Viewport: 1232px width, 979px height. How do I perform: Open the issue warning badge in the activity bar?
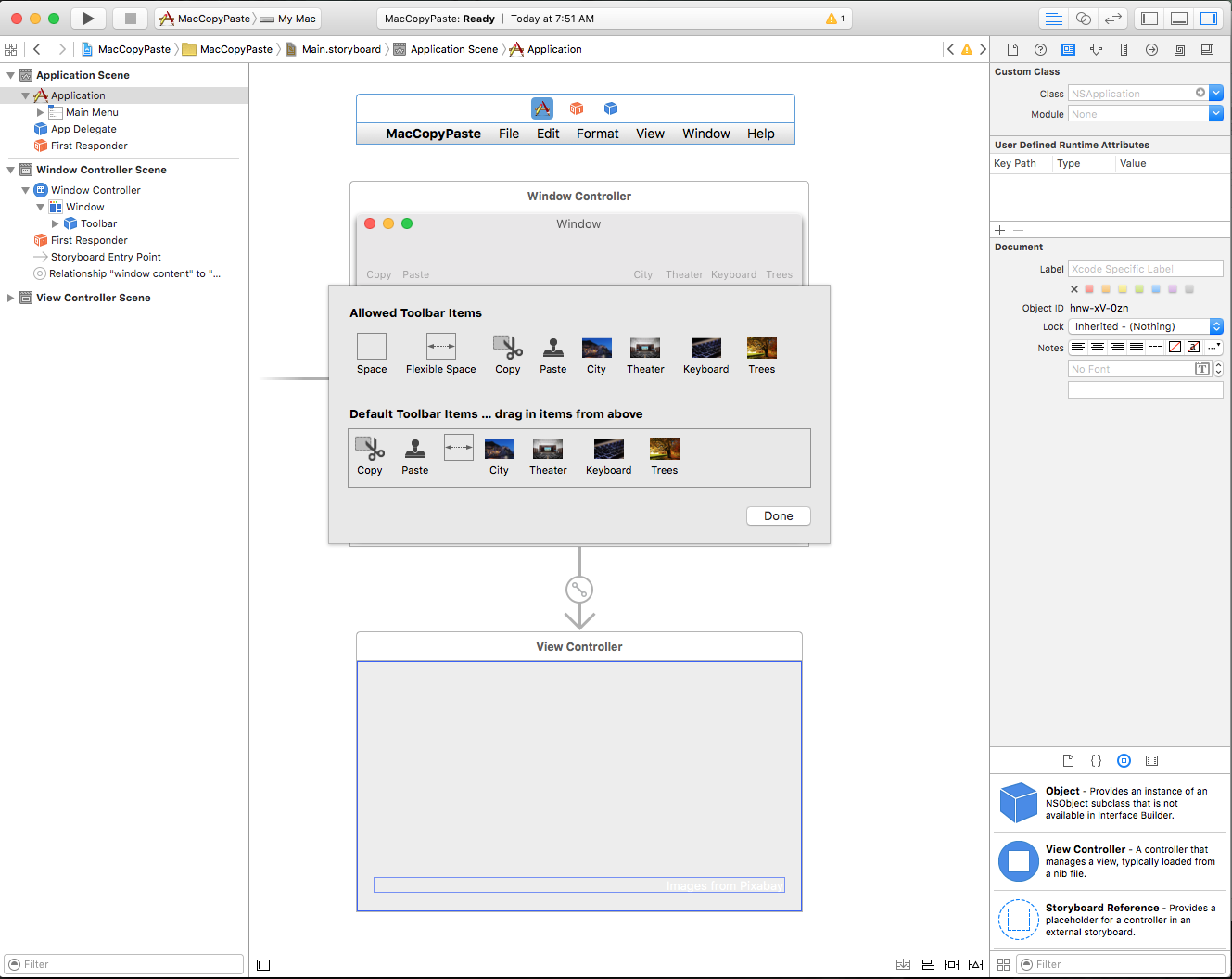point(835,19)
